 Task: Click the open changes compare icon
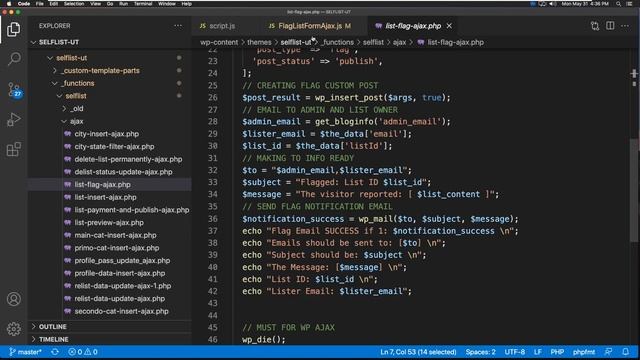[x=595, y=26]
